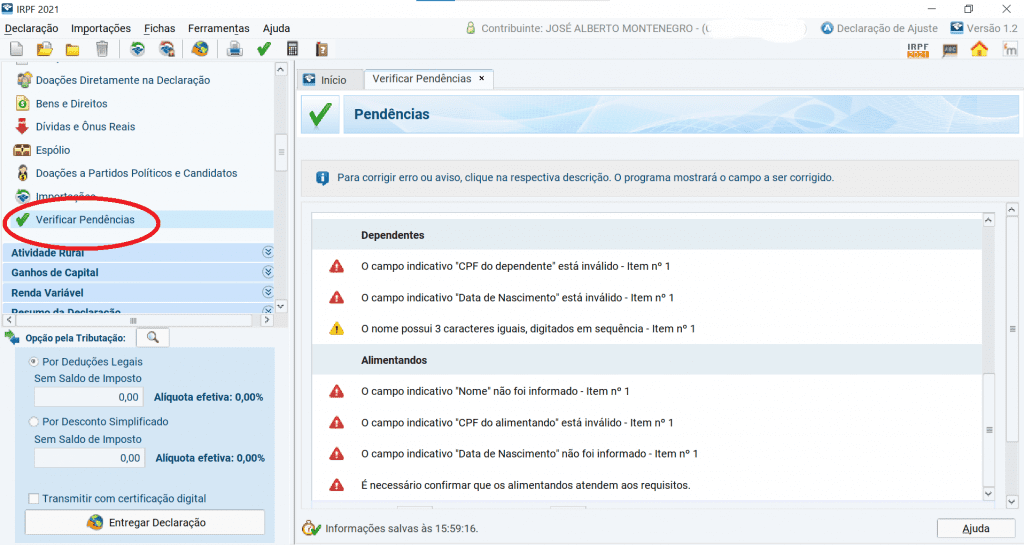The width and height of the screenshot is (1024, 545).
Task: Click Alimentandos Data de Nascimento não informado error
Action: click(529, 454)
